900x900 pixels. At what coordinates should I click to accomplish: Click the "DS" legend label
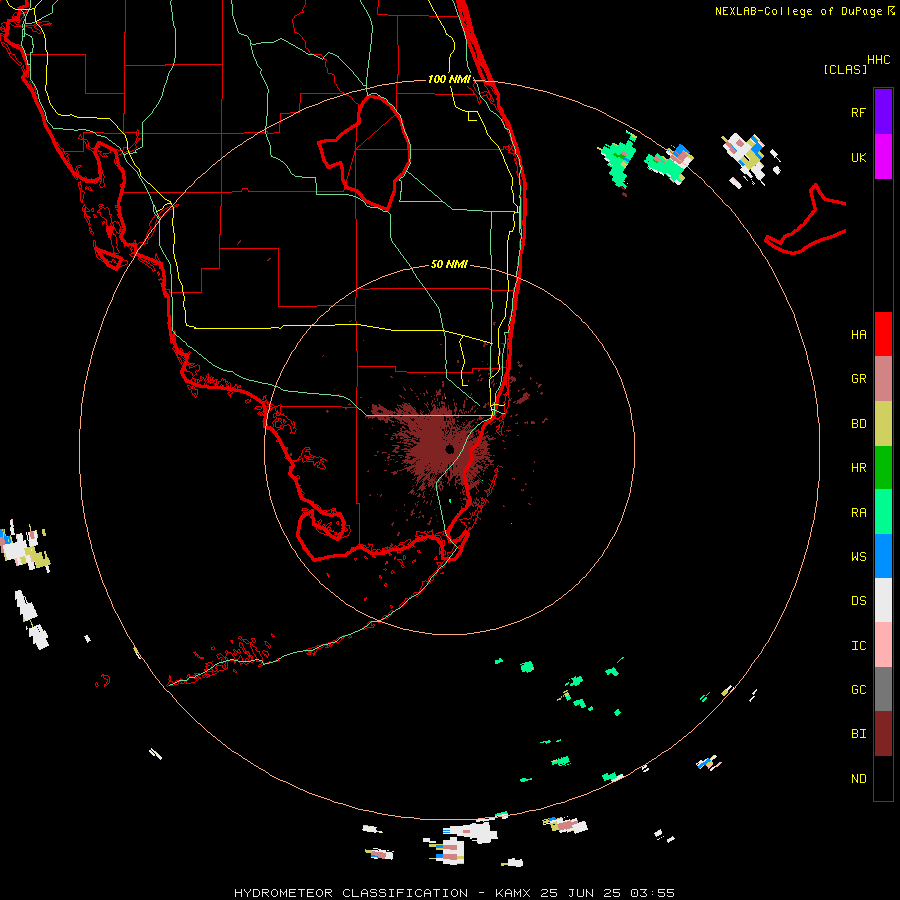pos(858,601)
